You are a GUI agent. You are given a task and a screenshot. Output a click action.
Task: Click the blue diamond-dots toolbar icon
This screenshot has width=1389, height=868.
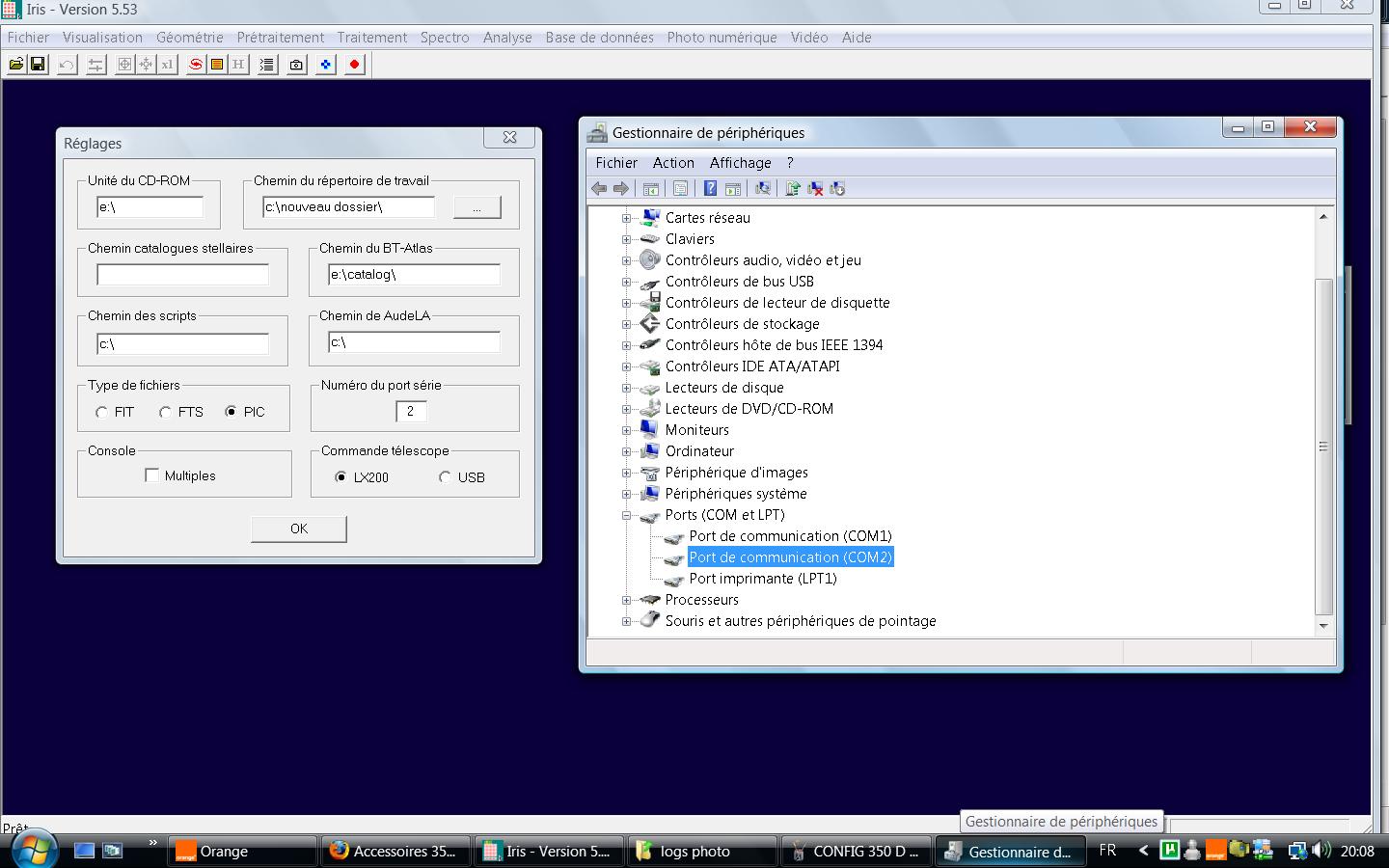pos(326,65)
